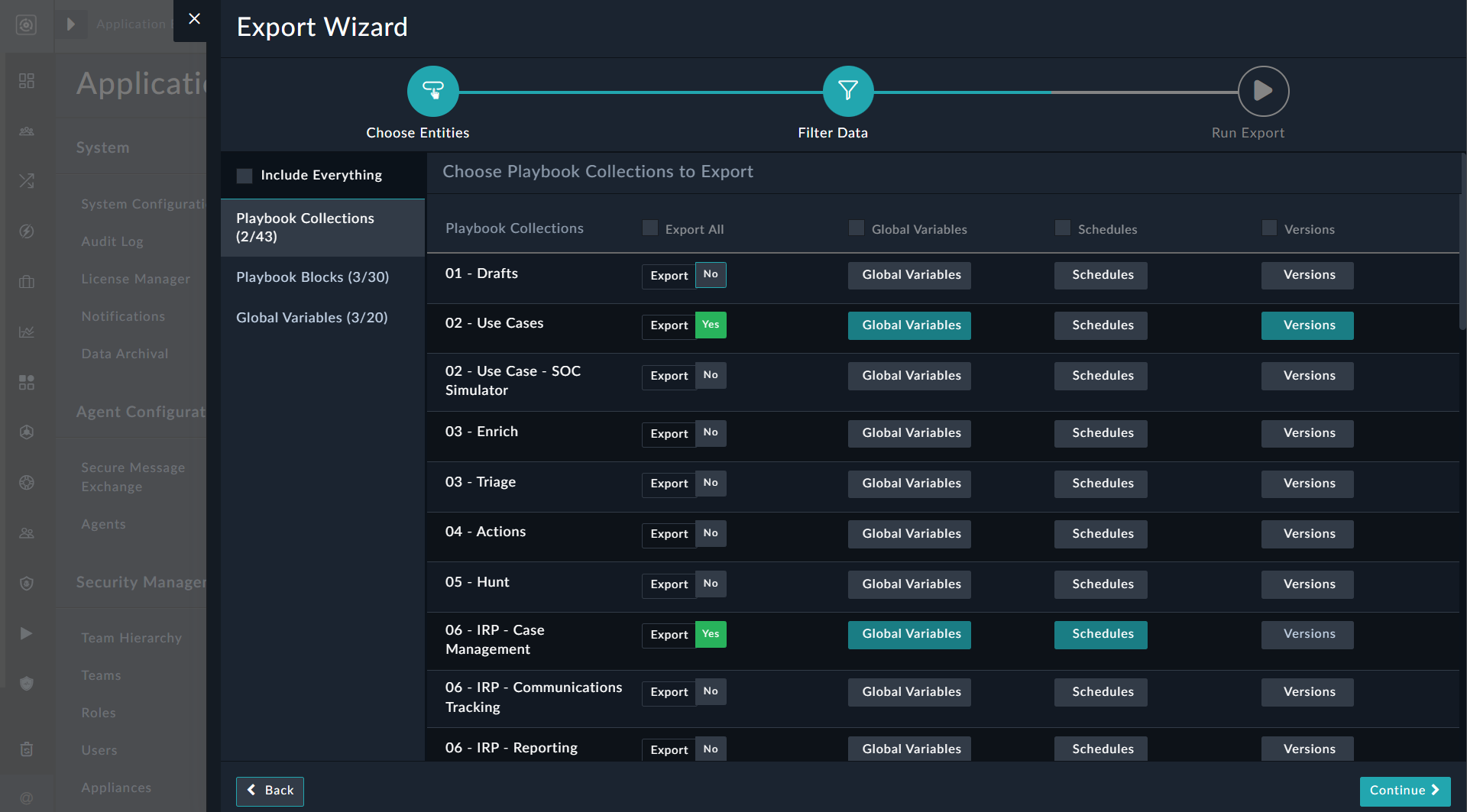Select Versions for 02 - Use Cases
Screen dimensions: 1467x812
click(x=1307, y=325)
